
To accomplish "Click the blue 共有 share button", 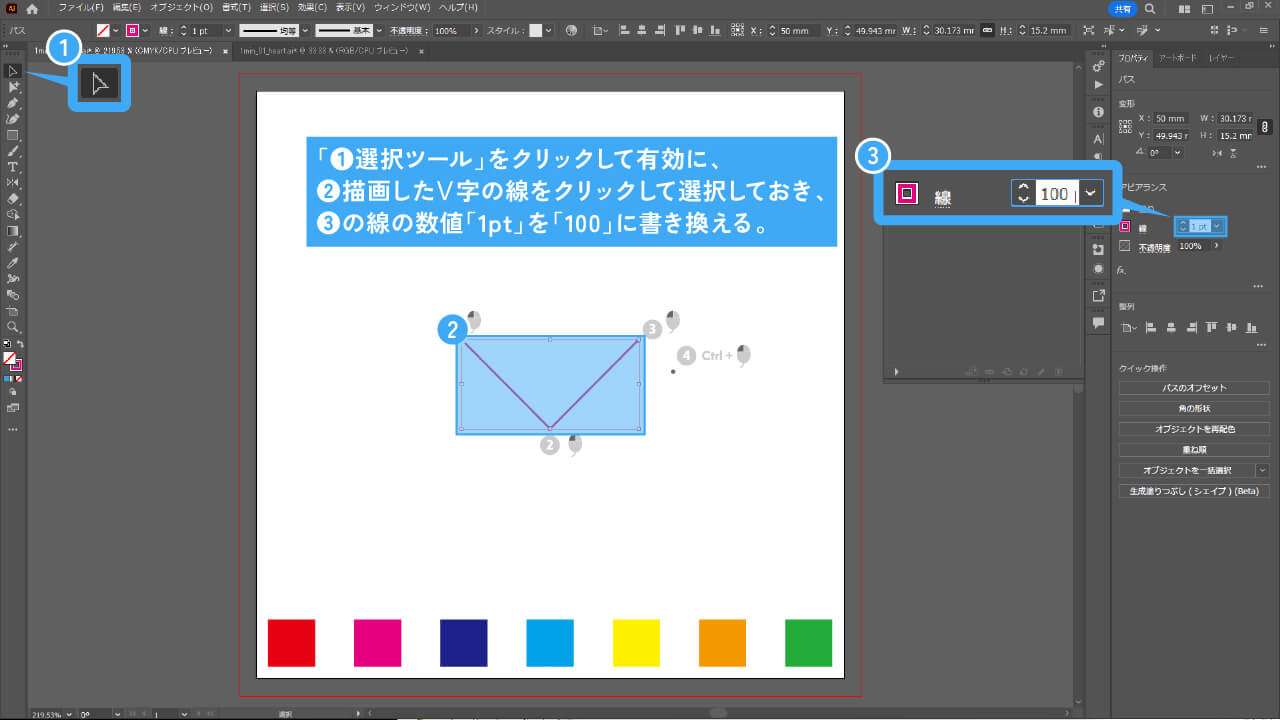I will 1122,8.
